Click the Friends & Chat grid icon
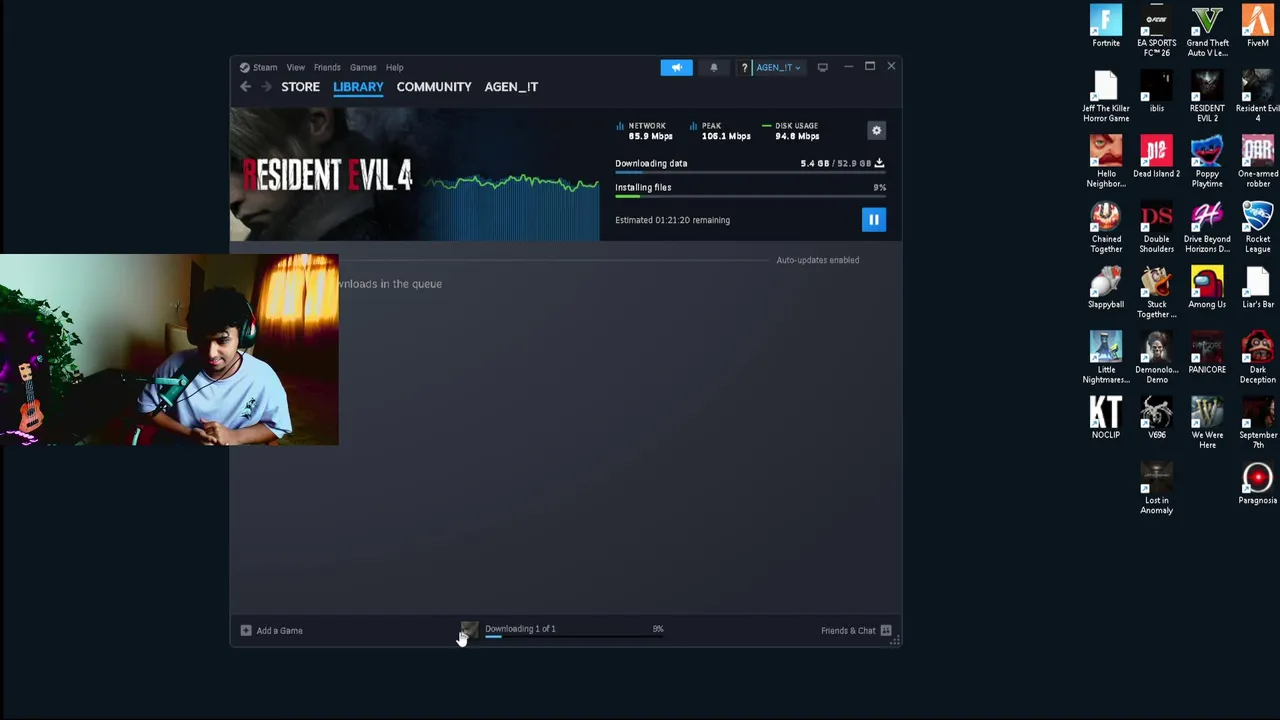 [x=886, y=631]
